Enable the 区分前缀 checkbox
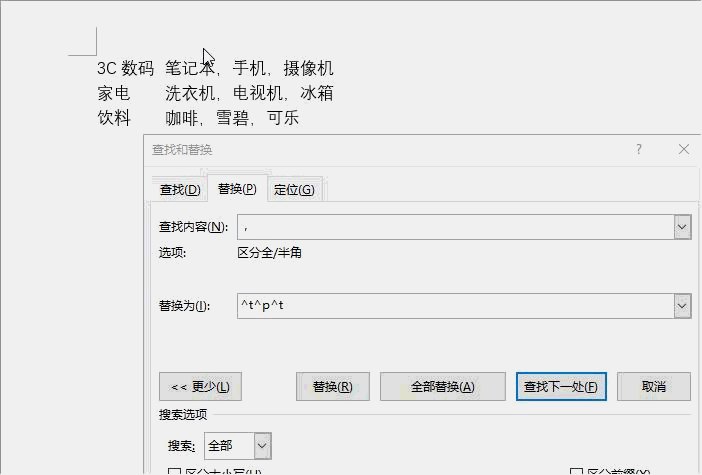This screenshot has height=475, width=702. [x=576, y=472]
